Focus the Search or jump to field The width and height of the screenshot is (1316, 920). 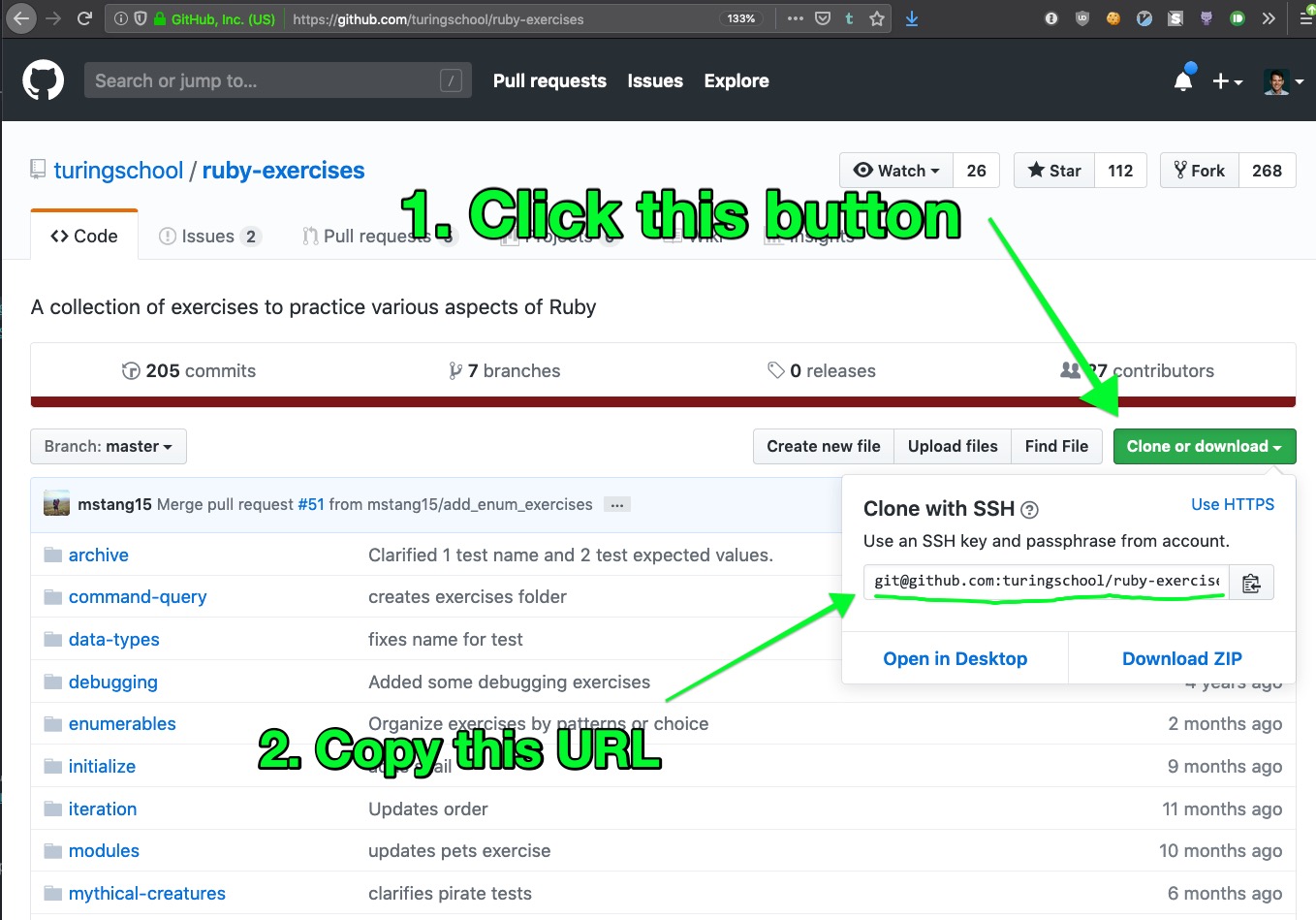[x=278, y=80]
